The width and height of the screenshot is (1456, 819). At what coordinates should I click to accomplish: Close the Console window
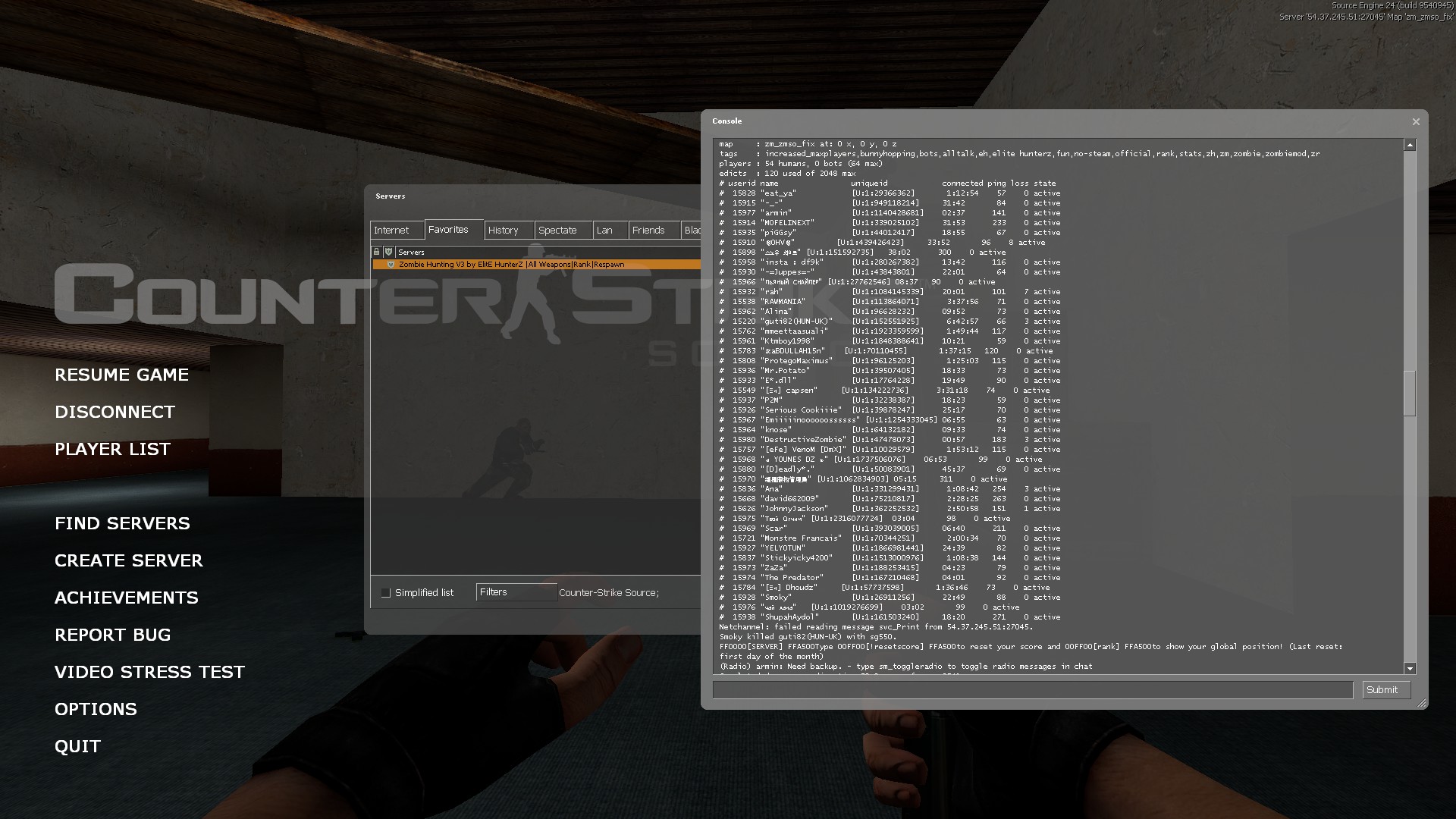point(1415,121)
